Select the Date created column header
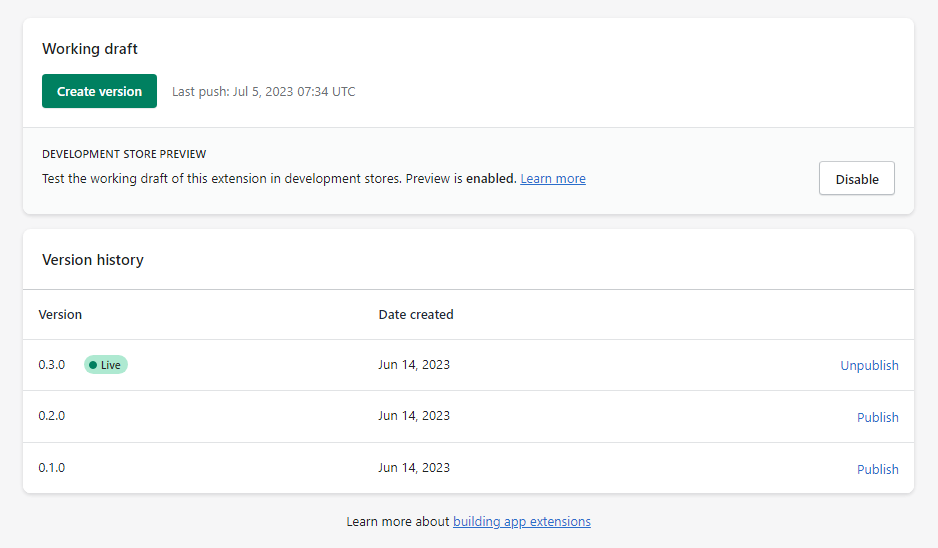 point(415,314)
